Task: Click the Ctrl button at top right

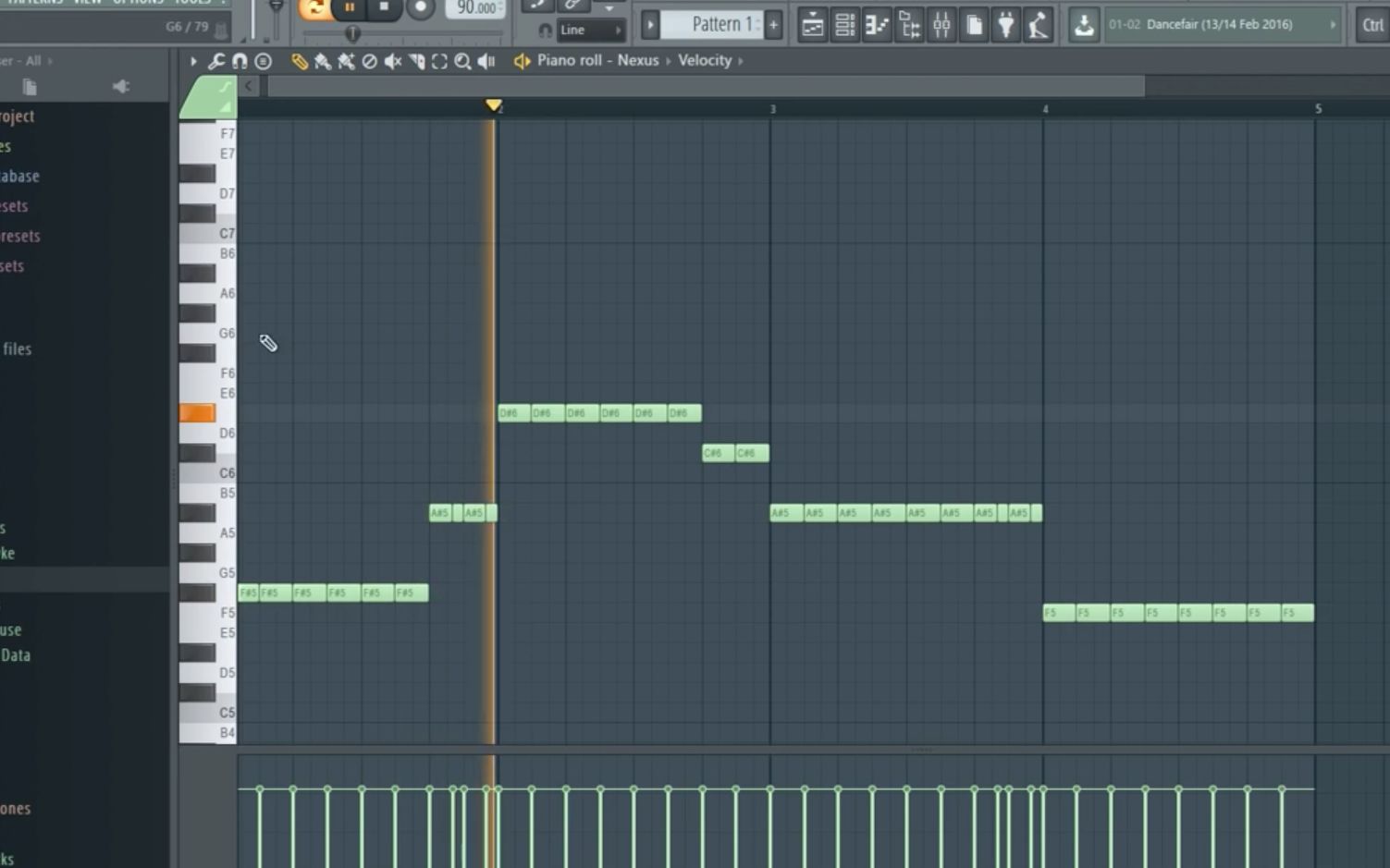Action: 1372,25
